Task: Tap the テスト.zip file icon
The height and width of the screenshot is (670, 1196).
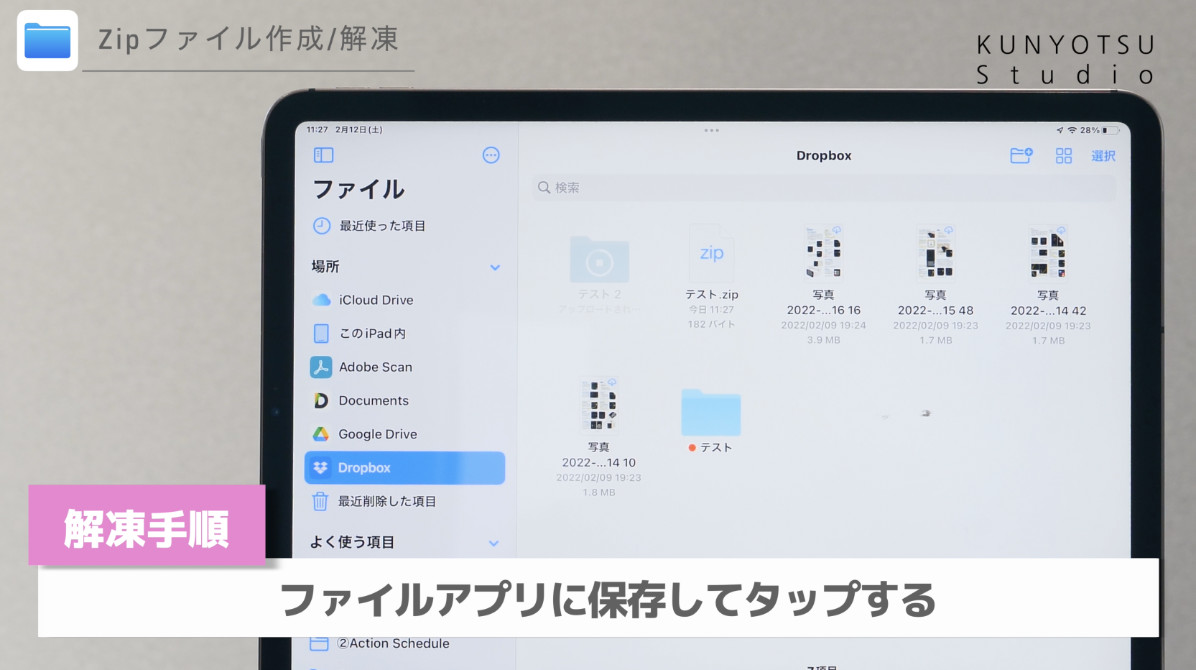Action: click(x=712, y=254)
